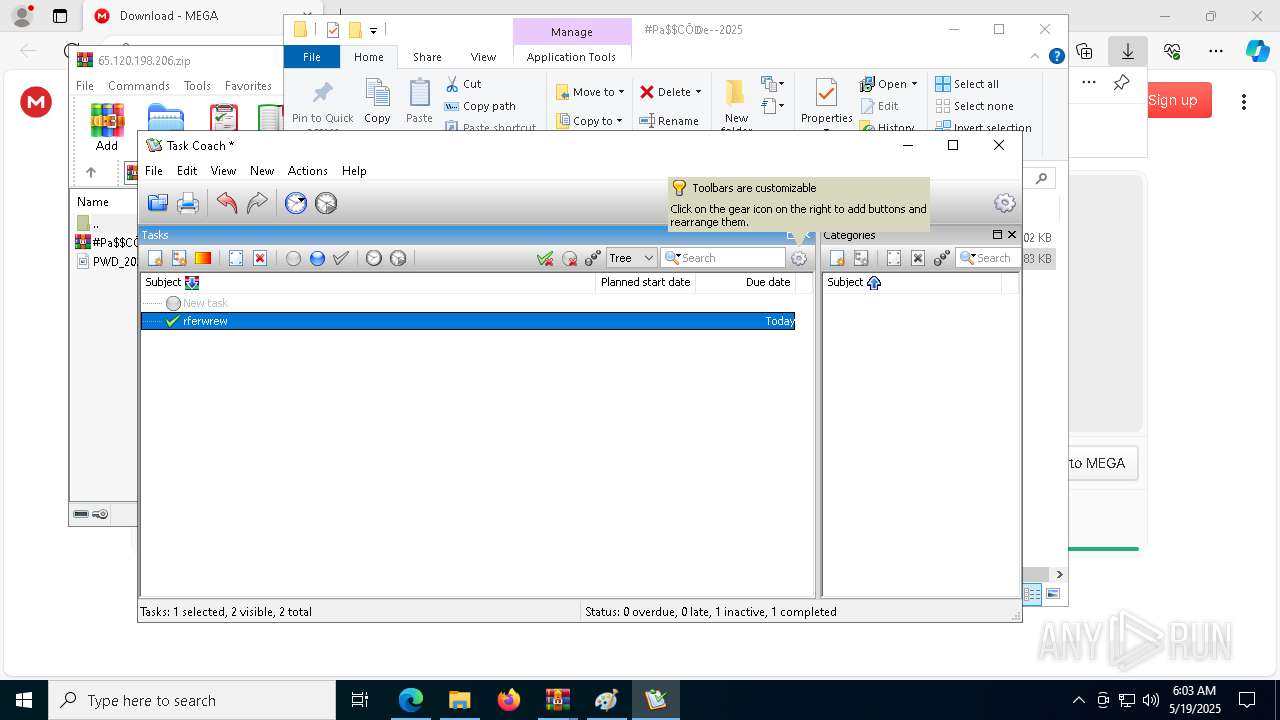Click Sign up button on MEGA page
Image resolution: width=1280 pixels, height=720 pixels.
coord(1172,100)
